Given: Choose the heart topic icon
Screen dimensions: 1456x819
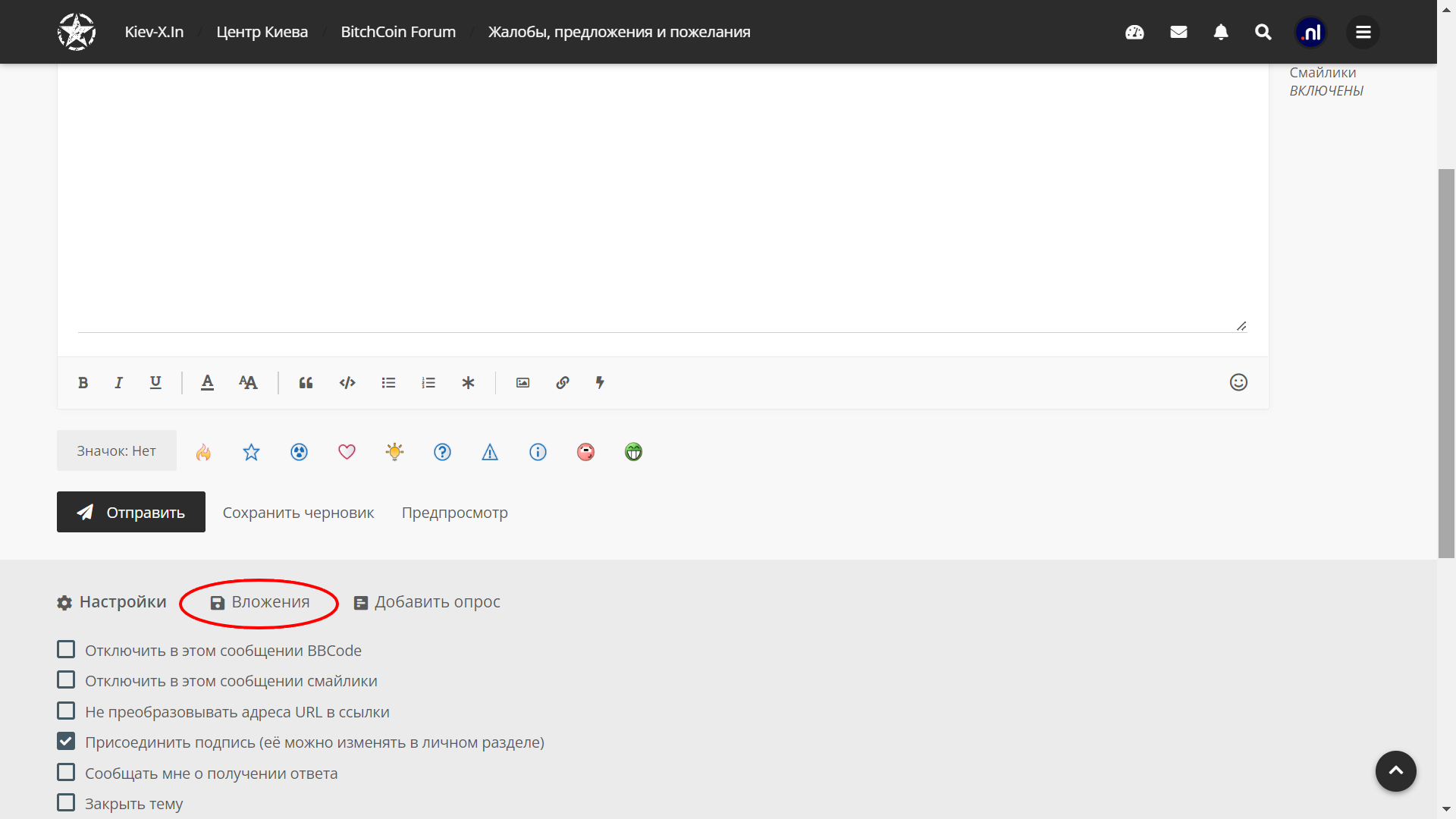Looking at the screenshot, I should [347, 452].
